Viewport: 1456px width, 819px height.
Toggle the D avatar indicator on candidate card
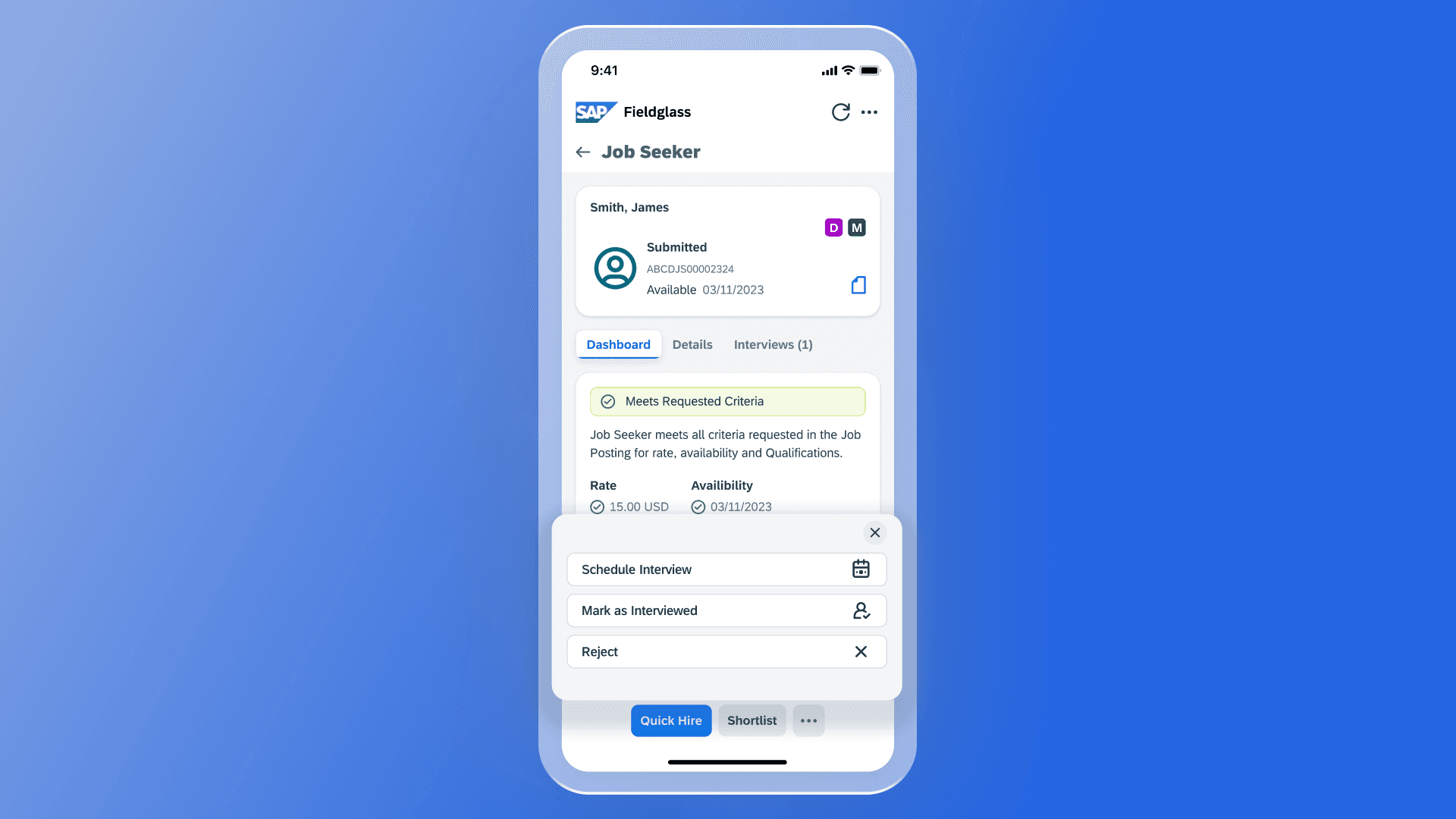click(834, 227)
